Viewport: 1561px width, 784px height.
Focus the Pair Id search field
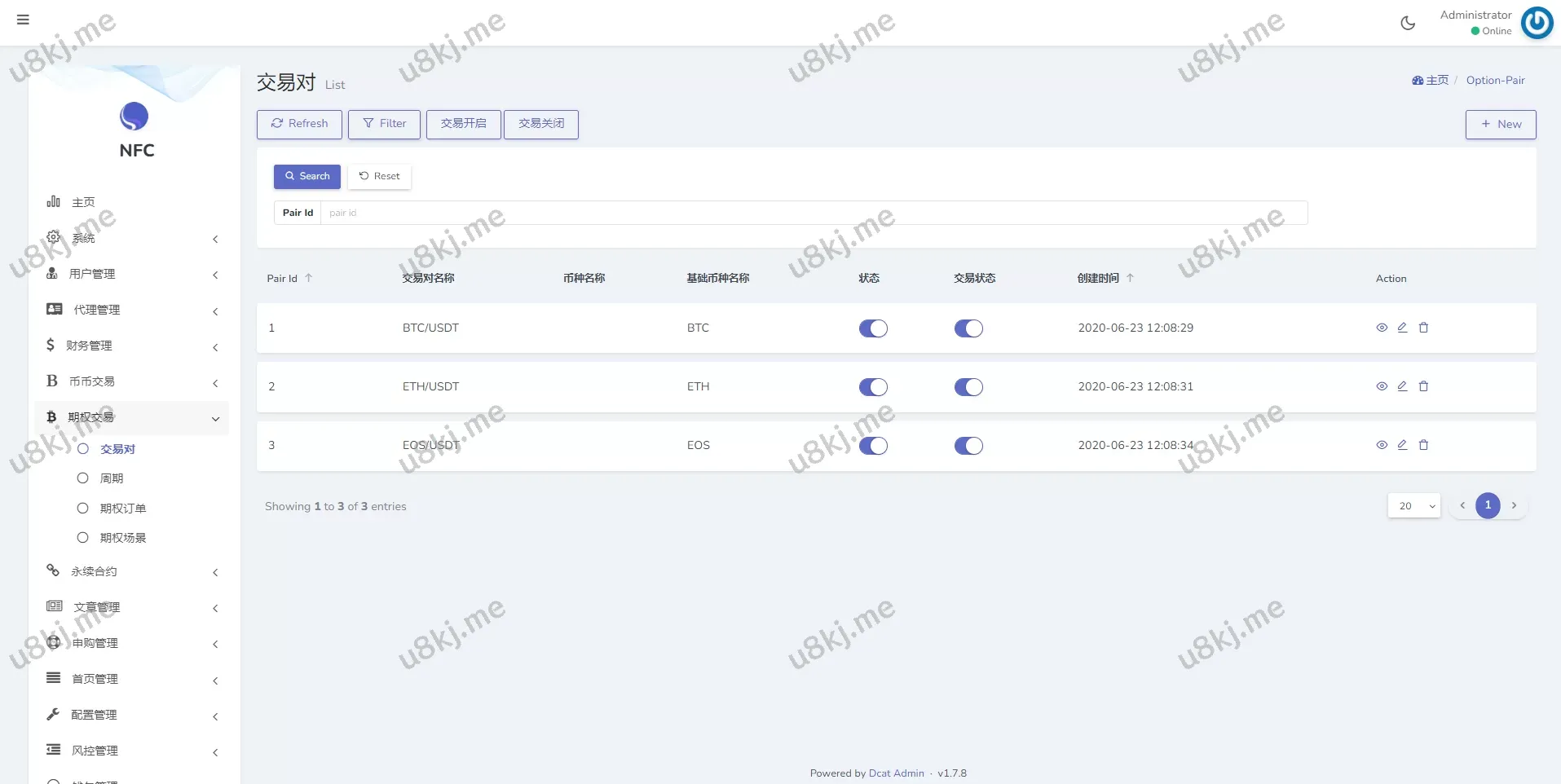click(813, 213)
